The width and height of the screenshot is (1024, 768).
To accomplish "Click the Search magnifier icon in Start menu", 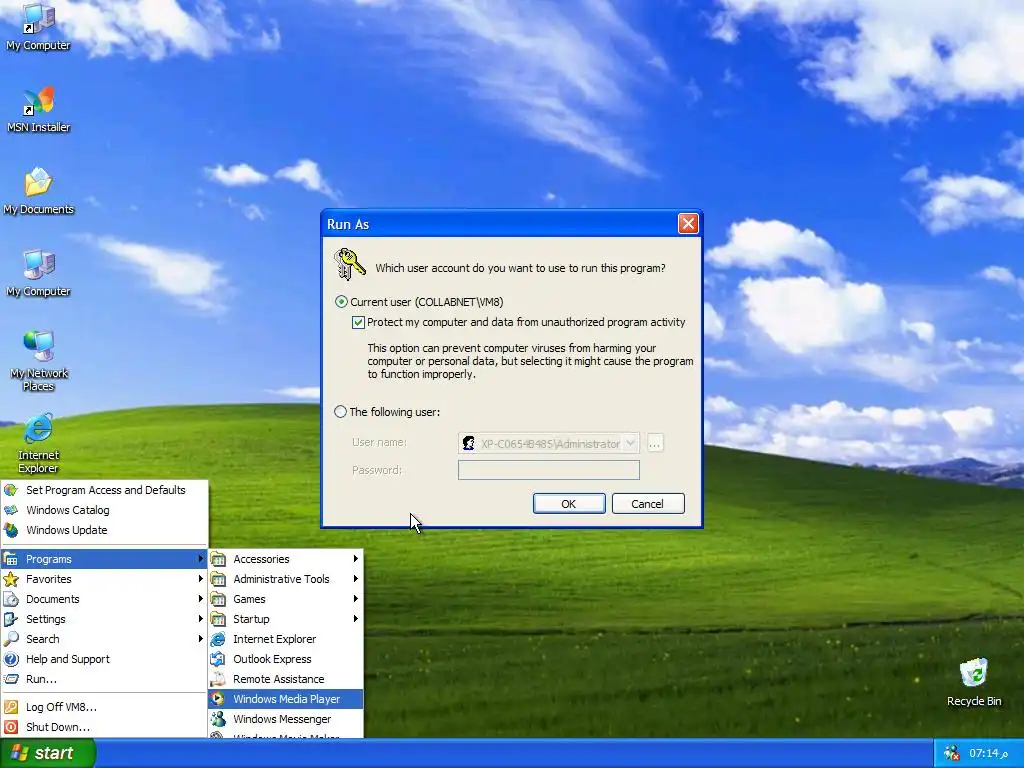I will click(x=10, y=639).
